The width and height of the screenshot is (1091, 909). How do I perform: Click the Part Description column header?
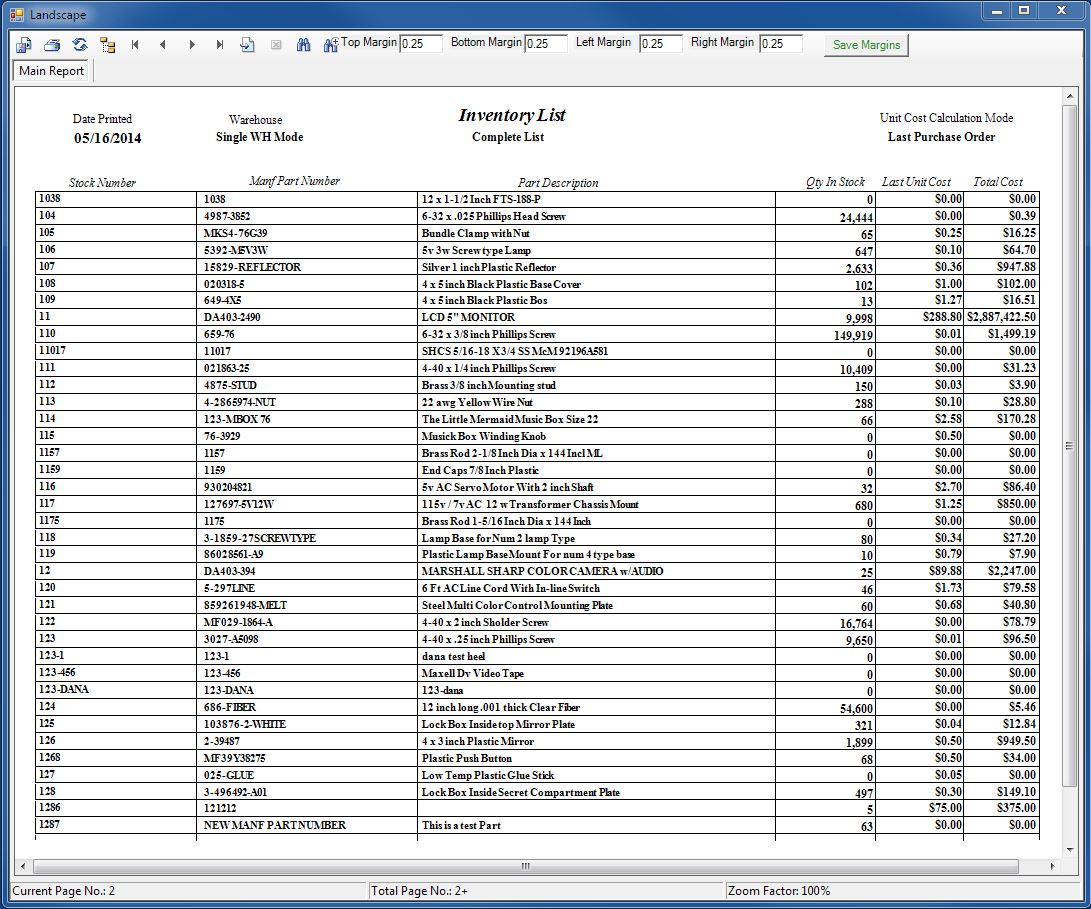pos(558,183)
